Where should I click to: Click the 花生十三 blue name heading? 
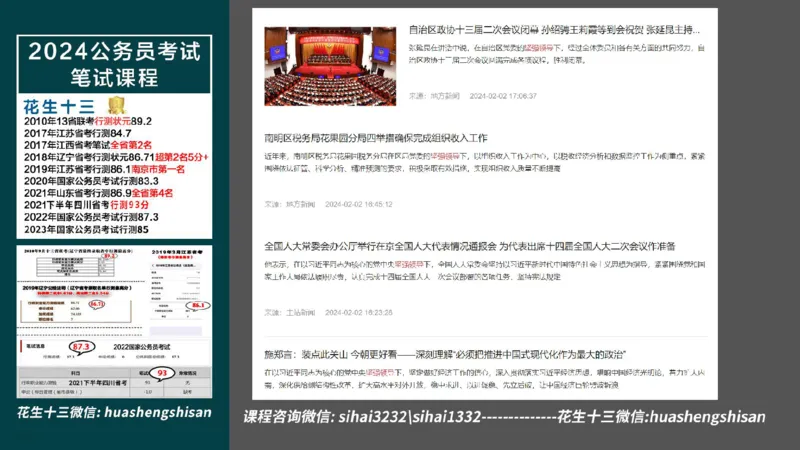pos(59,107)
